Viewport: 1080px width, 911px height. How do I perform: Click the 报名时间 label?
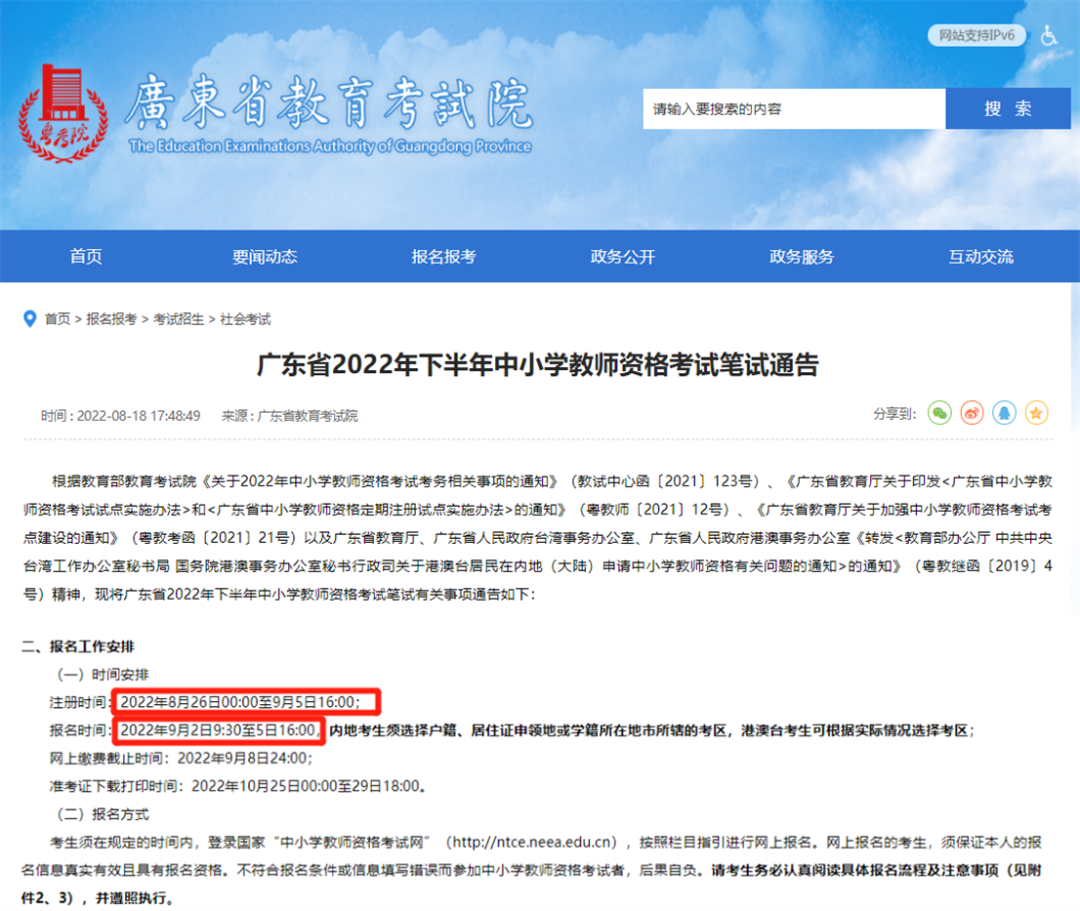[78, 731]
